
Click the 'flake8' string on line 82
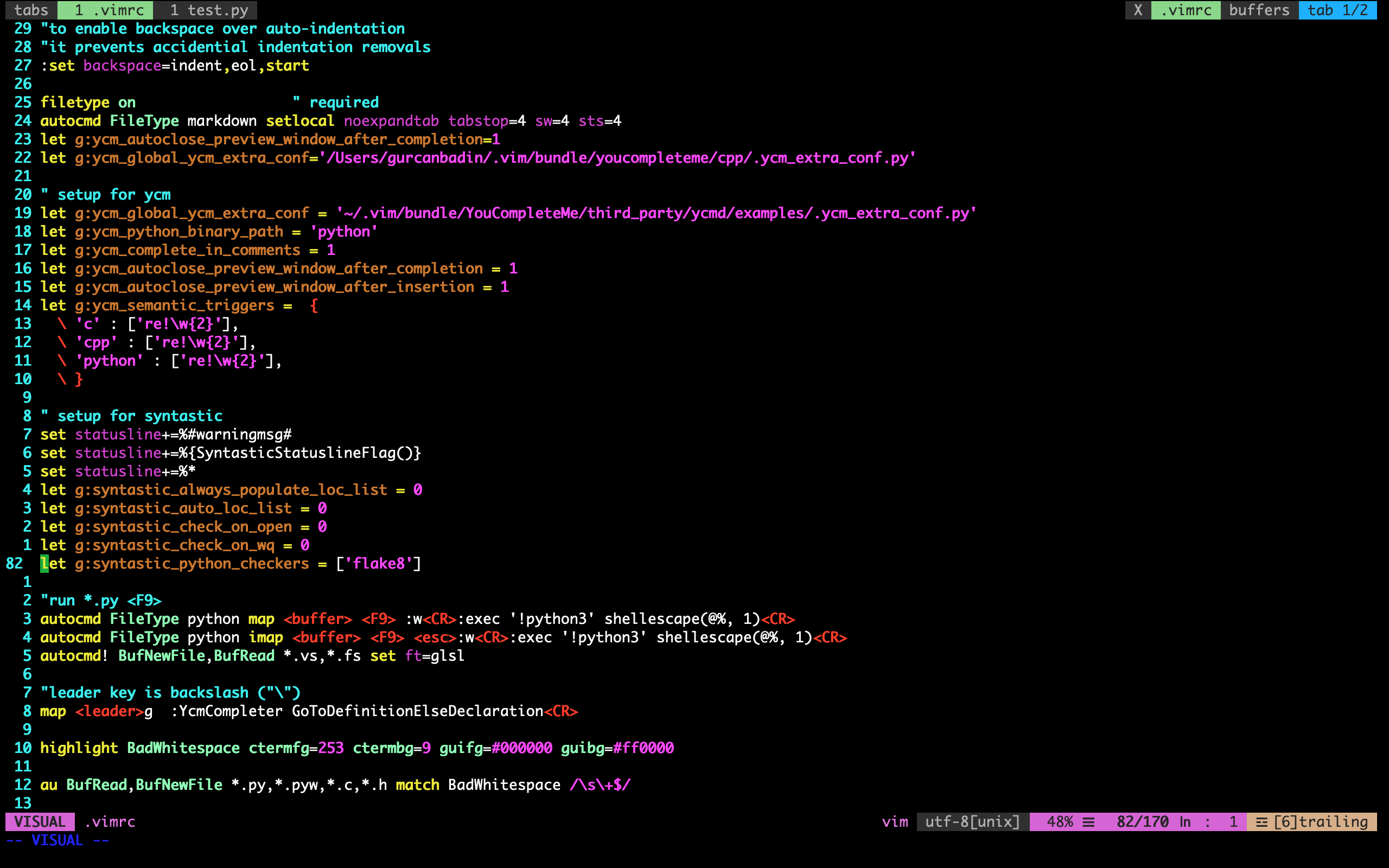tap(379, 564)
